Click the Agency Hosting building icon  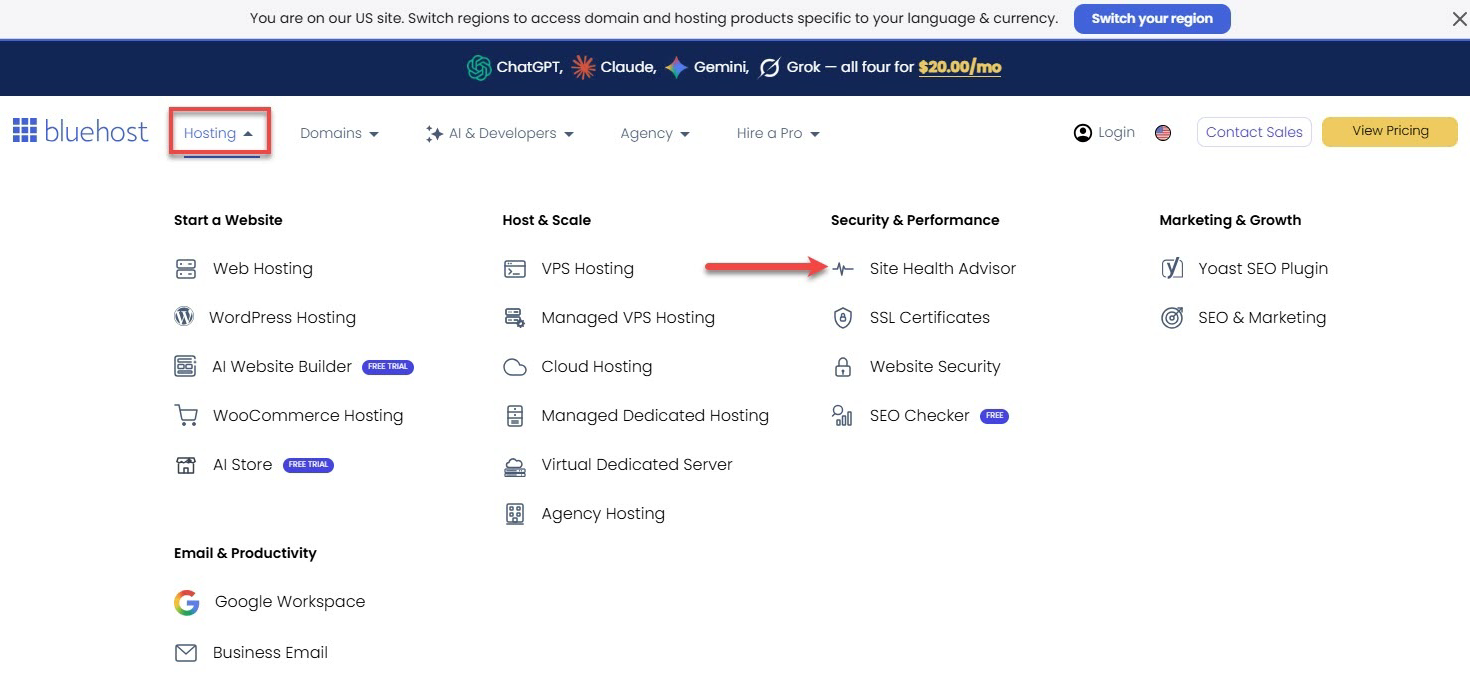click(515, 514)
